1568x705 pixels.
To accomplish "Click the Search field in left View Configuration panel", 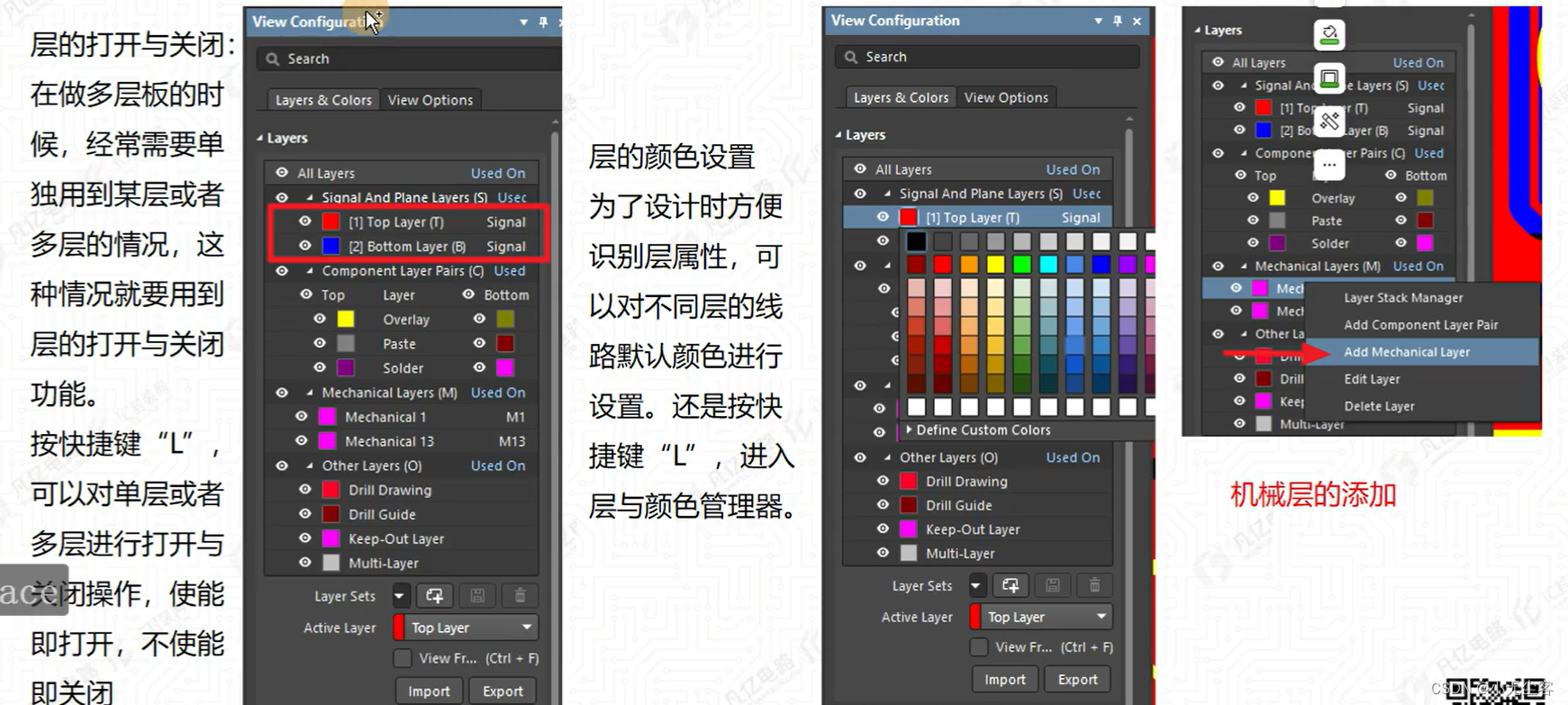I will tap(410, 59).
